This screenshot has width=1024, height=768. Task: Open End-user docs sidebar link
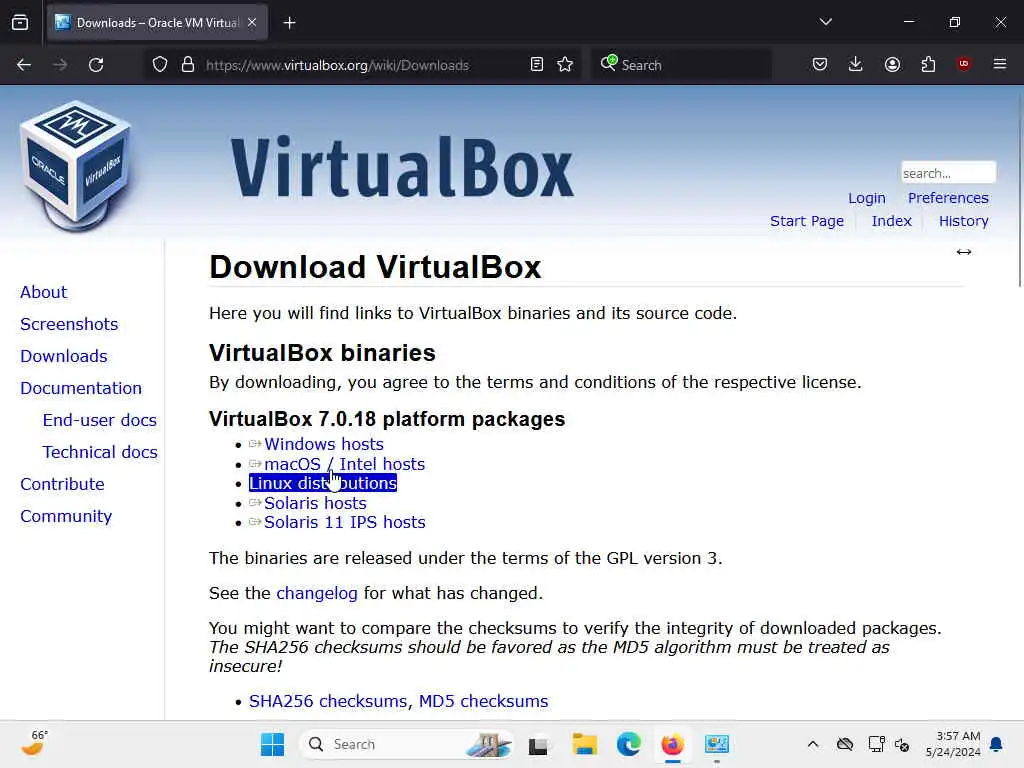[99, 420]
